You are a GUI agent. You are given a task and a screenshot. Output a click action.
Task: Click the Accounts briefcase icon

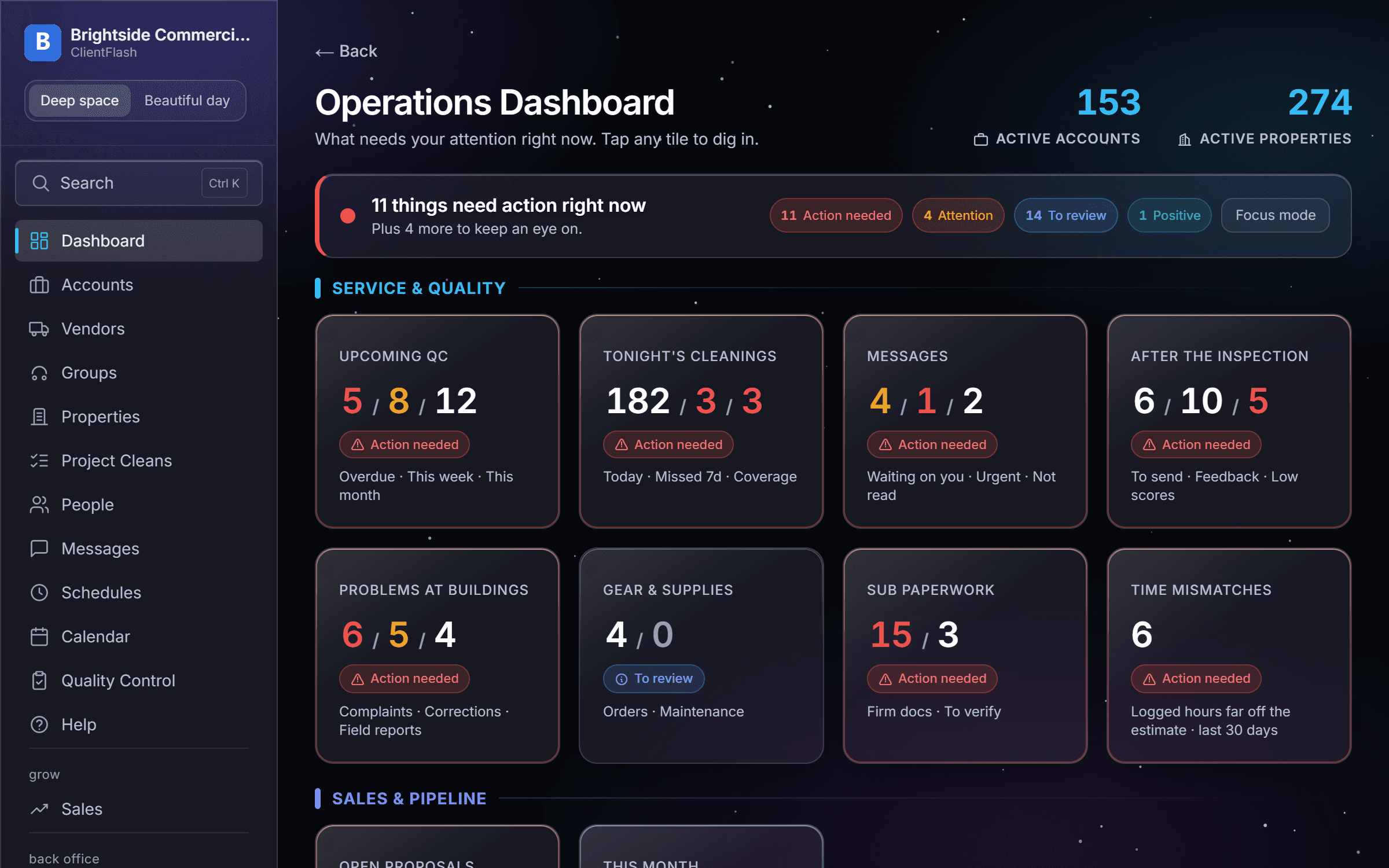coord(39,285)
